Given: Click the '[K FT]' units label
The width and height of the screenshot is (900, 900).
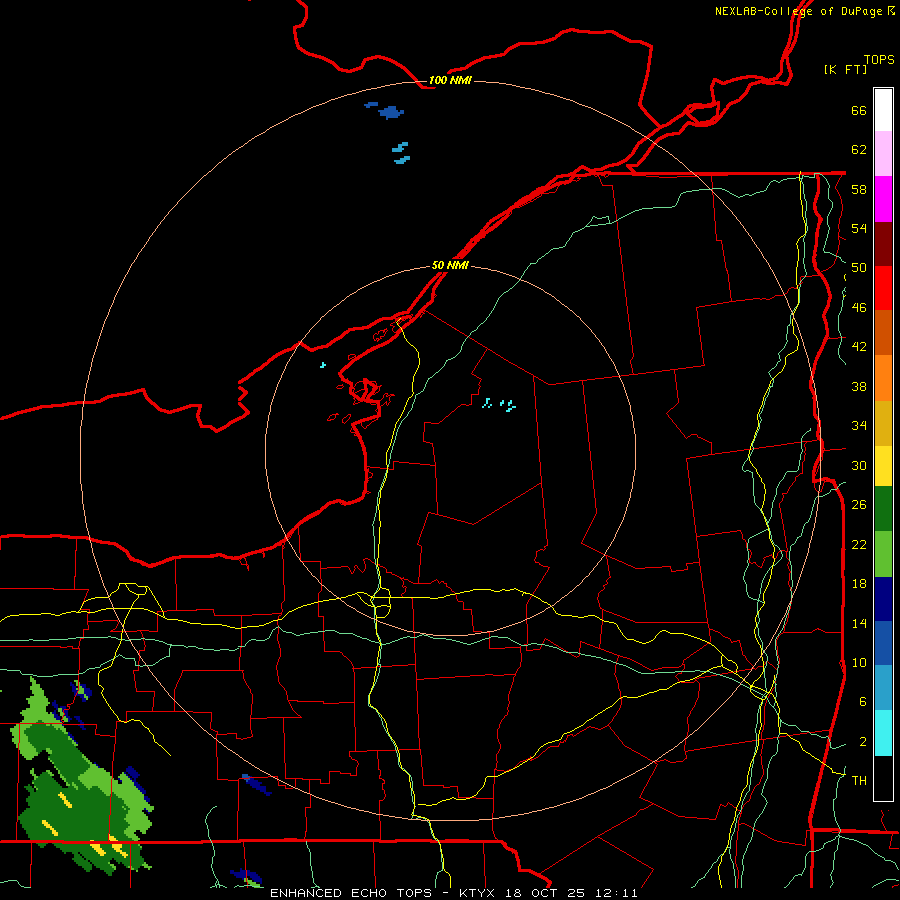Looking at the screenshot, I should [x=845, y=69].
